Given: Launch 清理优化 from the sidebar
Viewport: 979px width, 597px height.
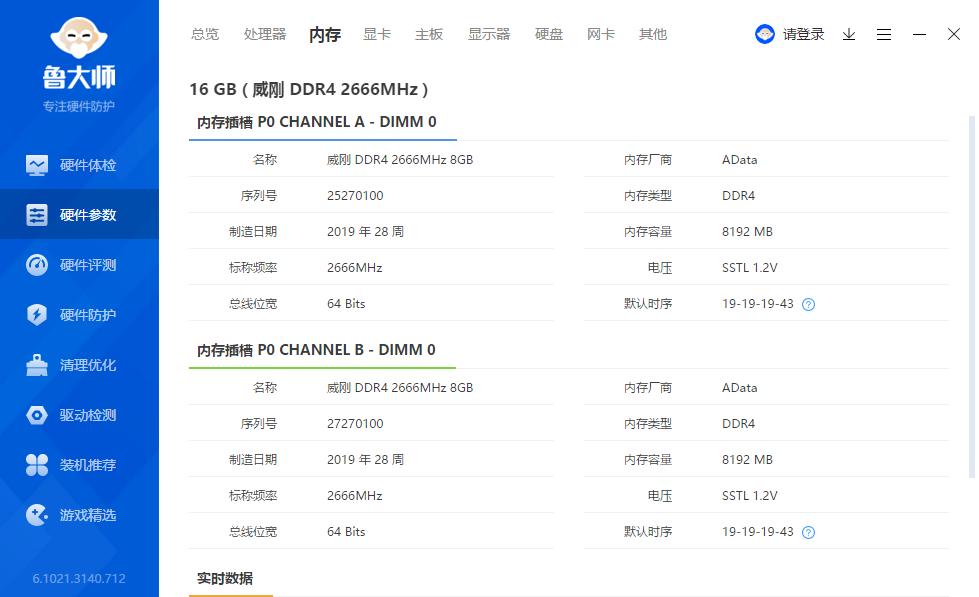Looking at the screenshot, I should pos(80,364).
